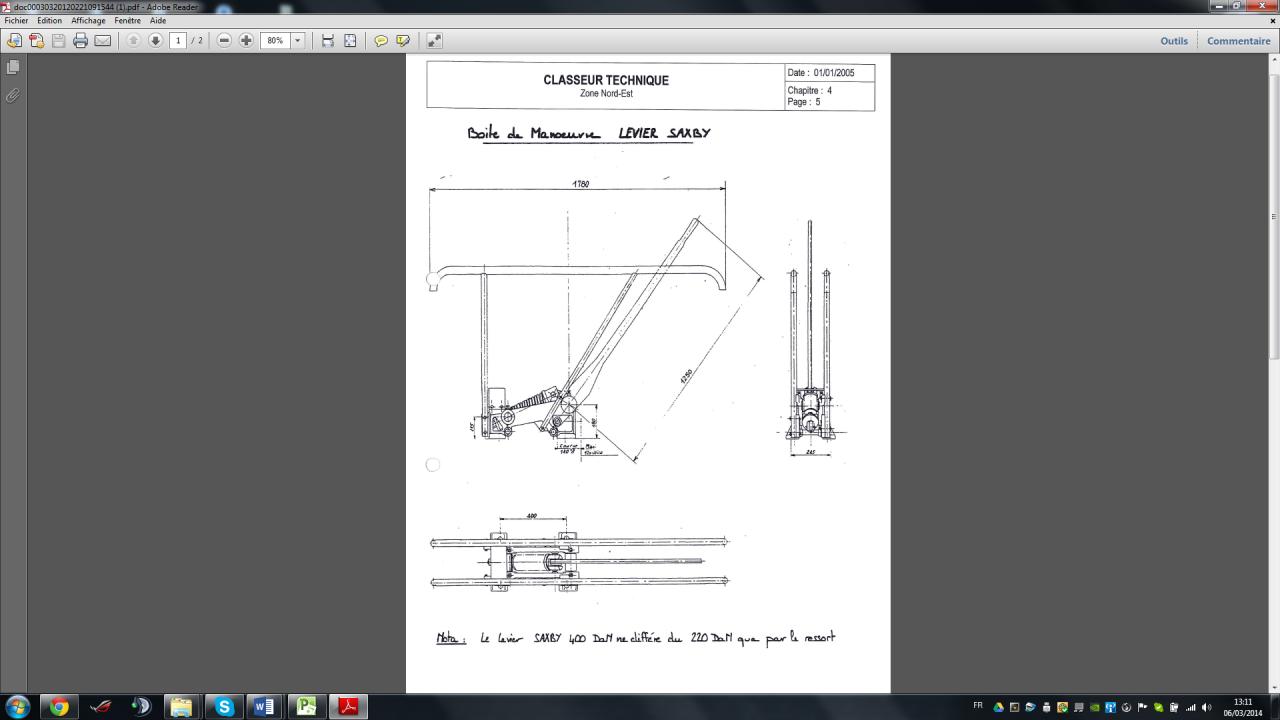Click the "Page : 5" header text
Screen dimensions: 1280x720
click(804, 102)
